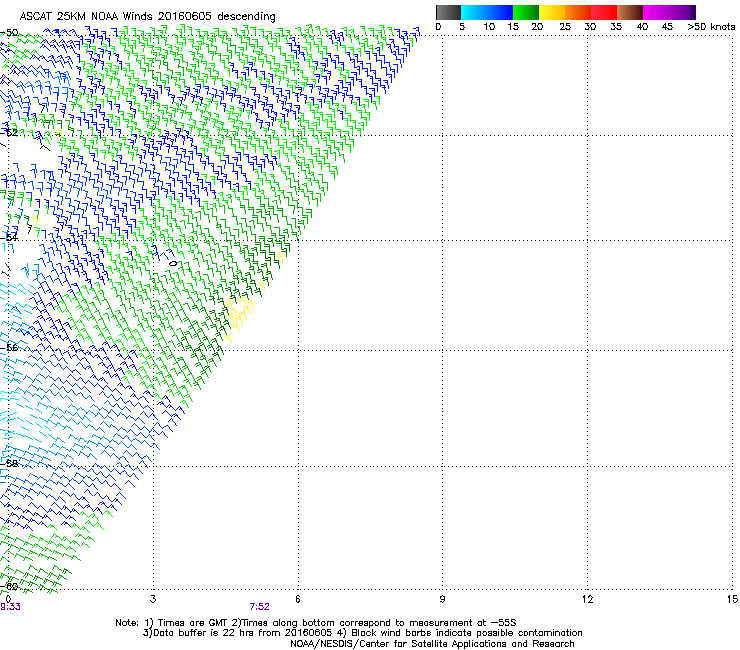Click the longitude label '3'
740x650 pixels.
coord(153,599)
